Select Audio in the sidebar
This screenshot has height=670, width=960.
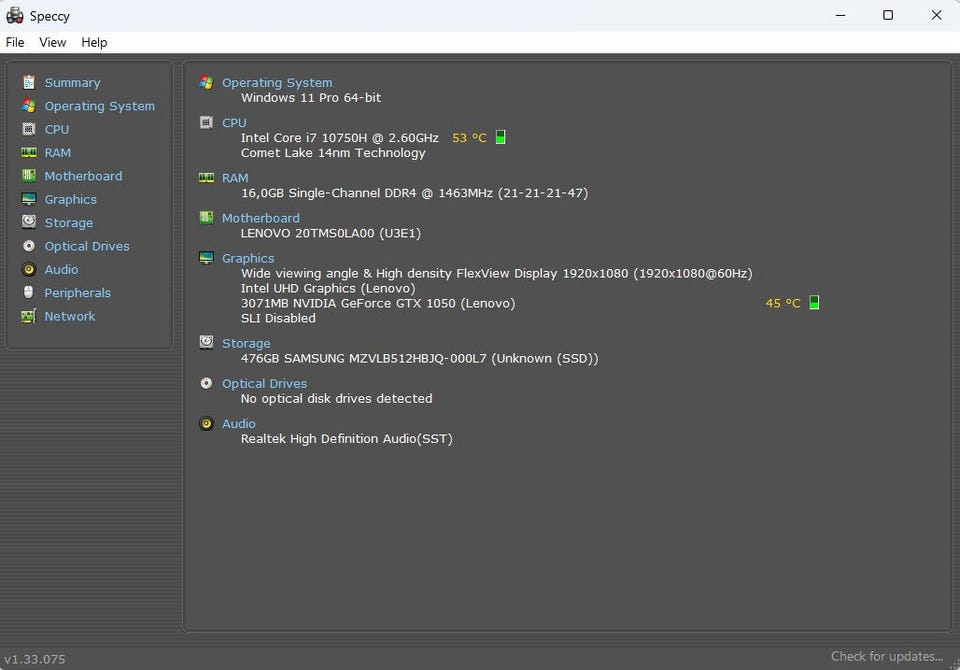[61, 269]
